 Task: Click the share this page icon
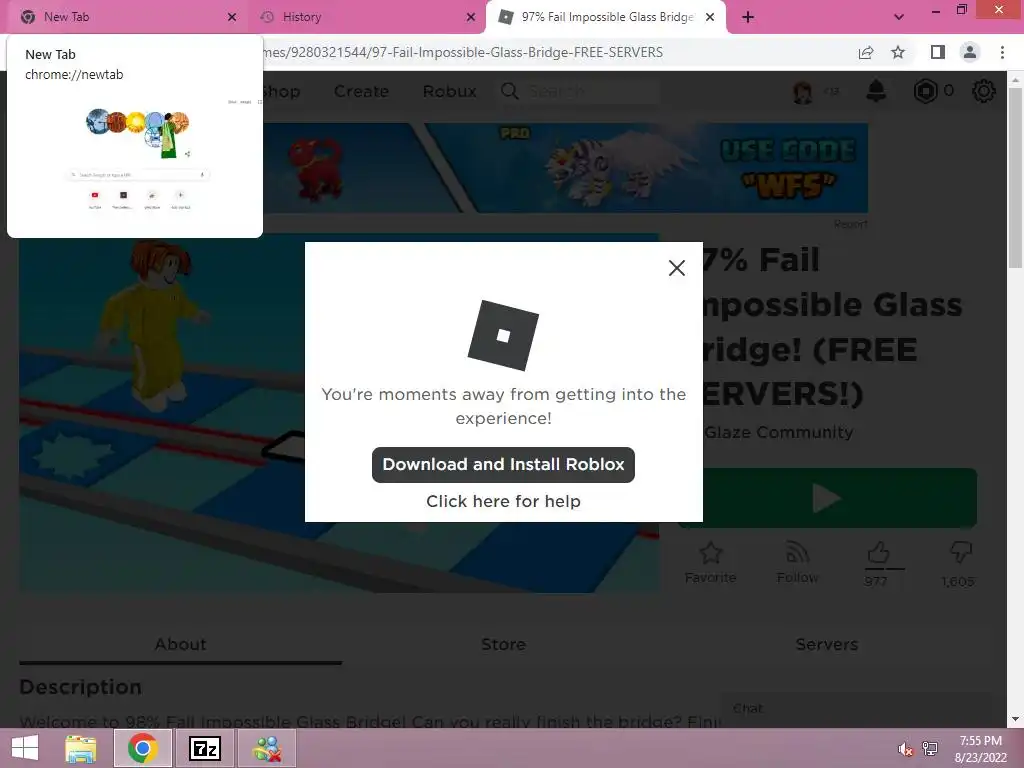pyautogui.click(x=866, y=52)
